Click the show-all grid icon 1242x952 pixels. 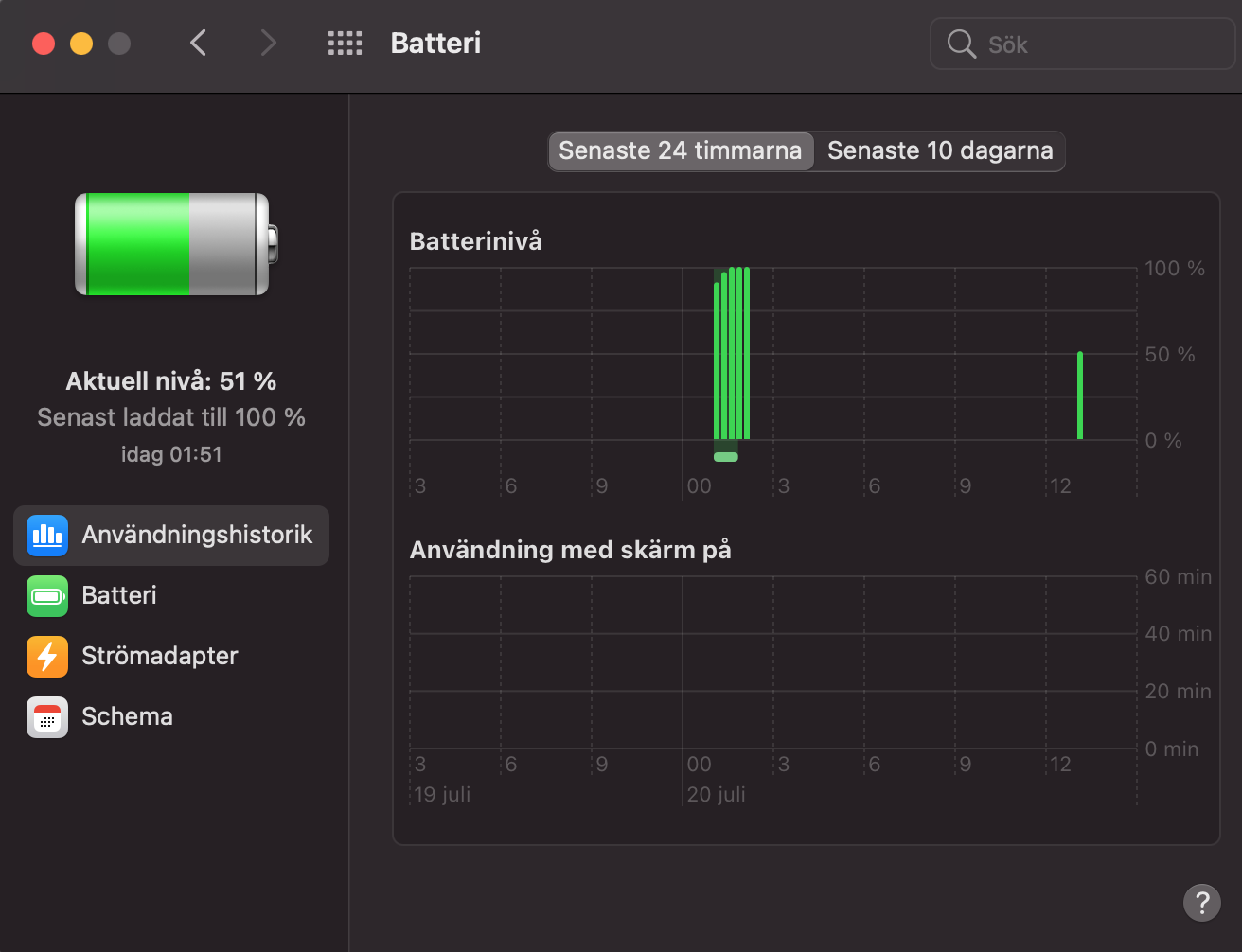point(345,44)
